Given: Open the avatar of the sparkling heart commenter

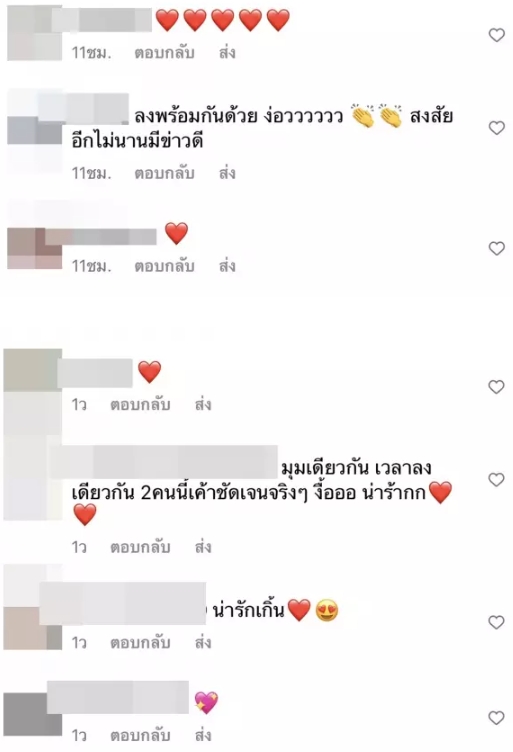Looking at the screenshot, I should (33, 715).
